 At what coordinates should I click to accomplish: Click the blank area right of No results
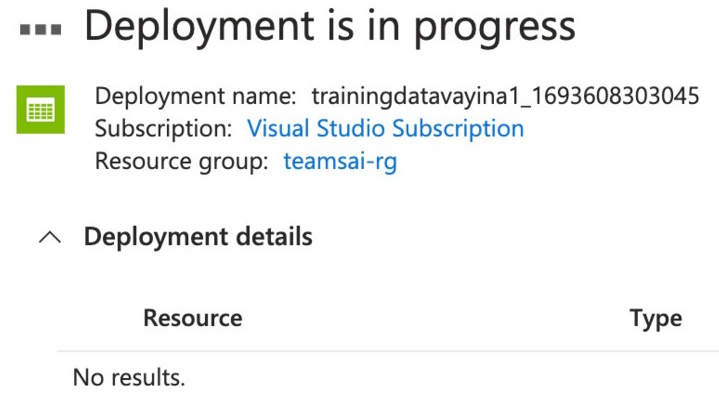coord(450,379)
